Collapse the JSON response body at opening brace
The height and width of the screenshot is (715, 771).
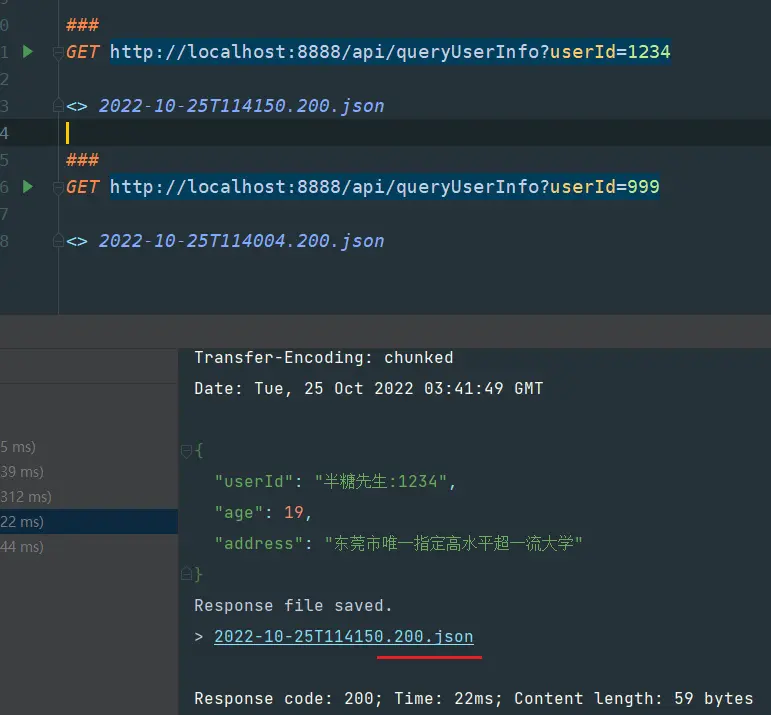point(186,451)
